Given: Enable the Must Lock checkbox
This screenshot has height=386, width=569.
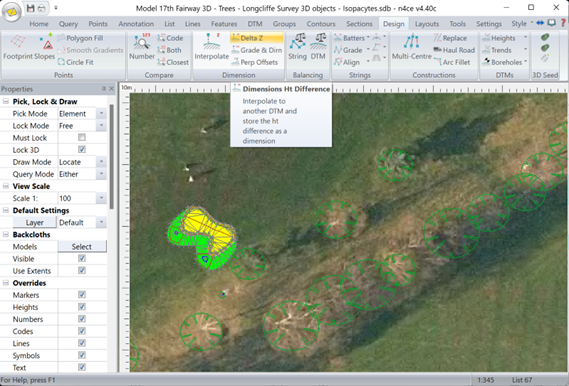Looking at the screenshot, I should click(x=82, y=137).
